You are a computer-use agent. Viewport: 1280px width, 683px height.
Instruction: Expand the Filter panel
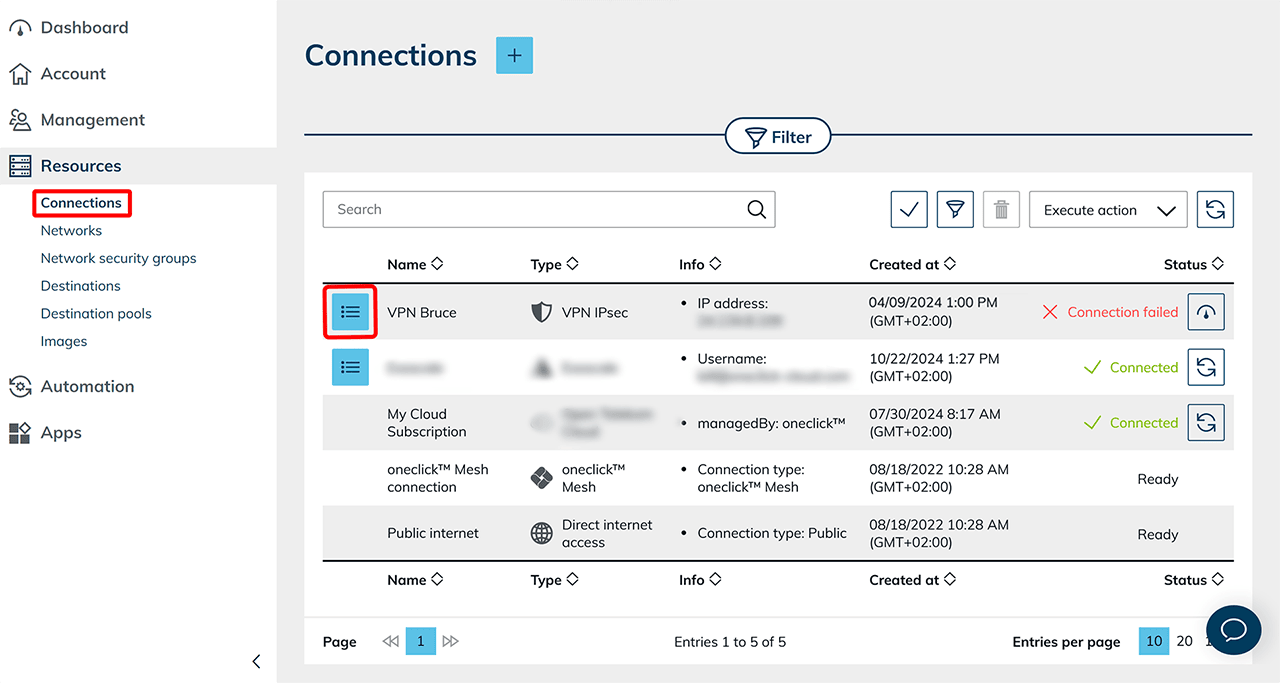click(x=778, y=137)
